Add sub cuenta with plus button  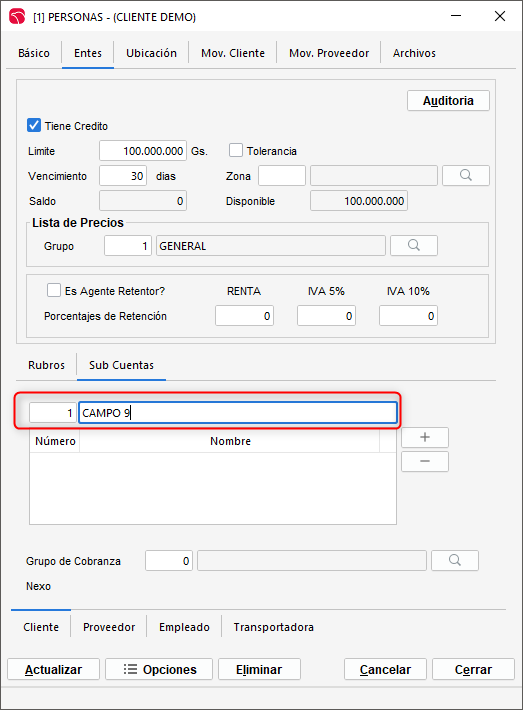[x=425, y=437]
